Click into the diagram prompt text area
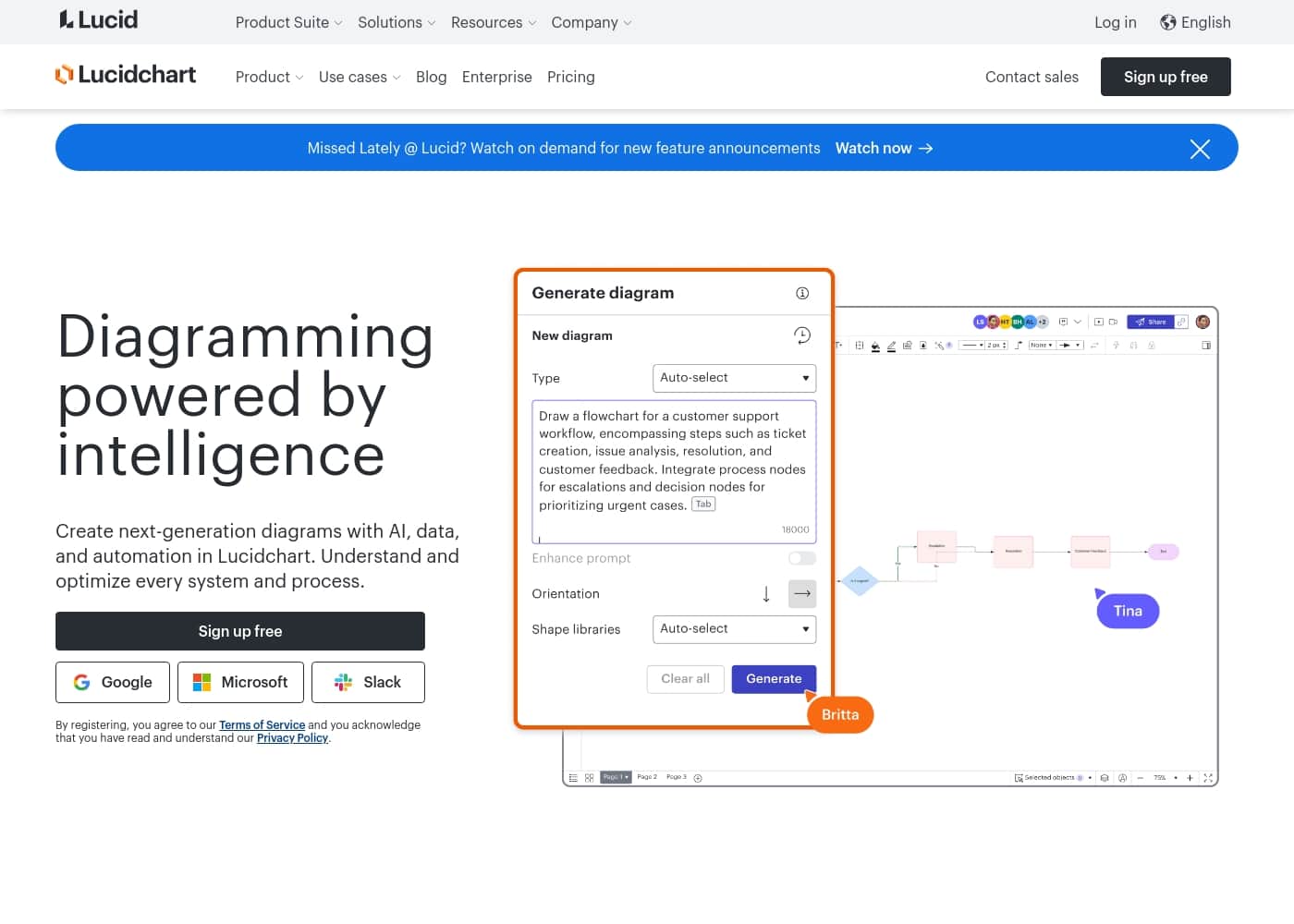This screenshot has height=924, width=1294. click(674, 471)
